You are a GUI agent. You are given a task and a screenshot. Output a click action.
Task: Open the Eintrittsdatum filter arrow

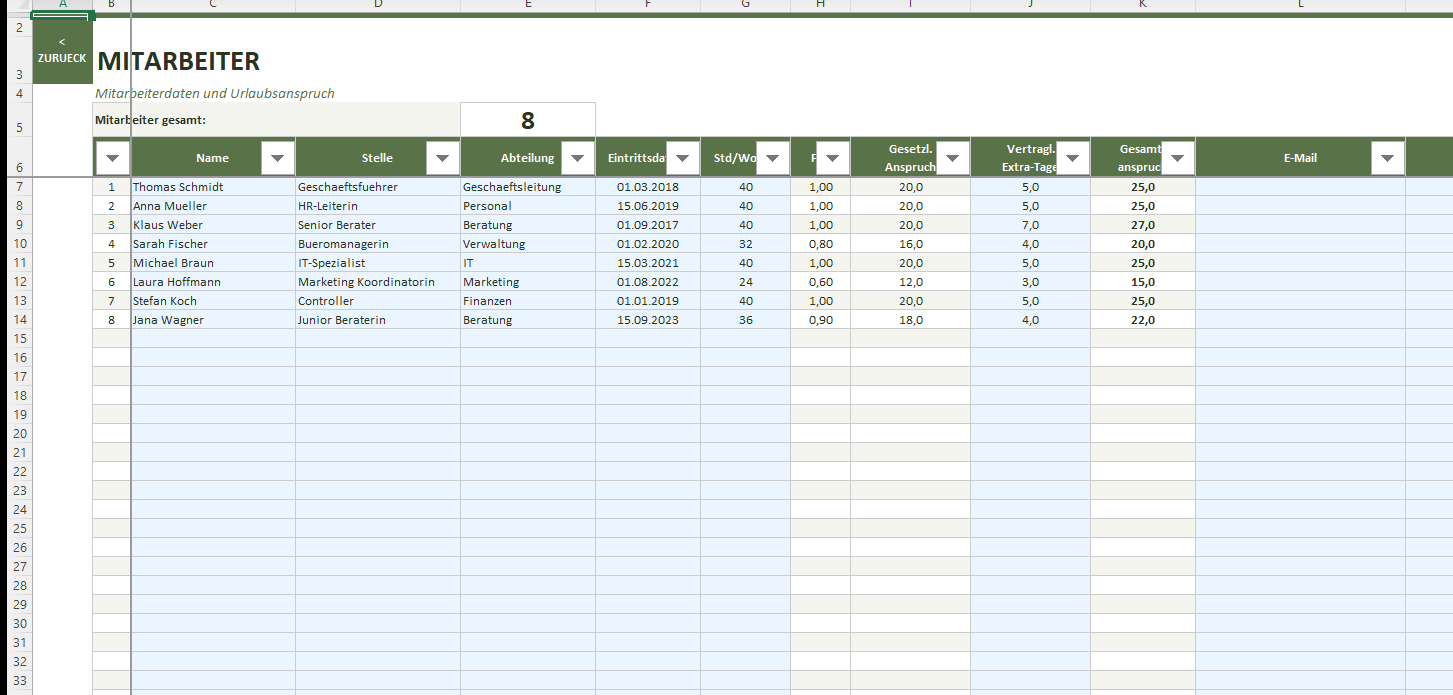(x=682, y=158)
